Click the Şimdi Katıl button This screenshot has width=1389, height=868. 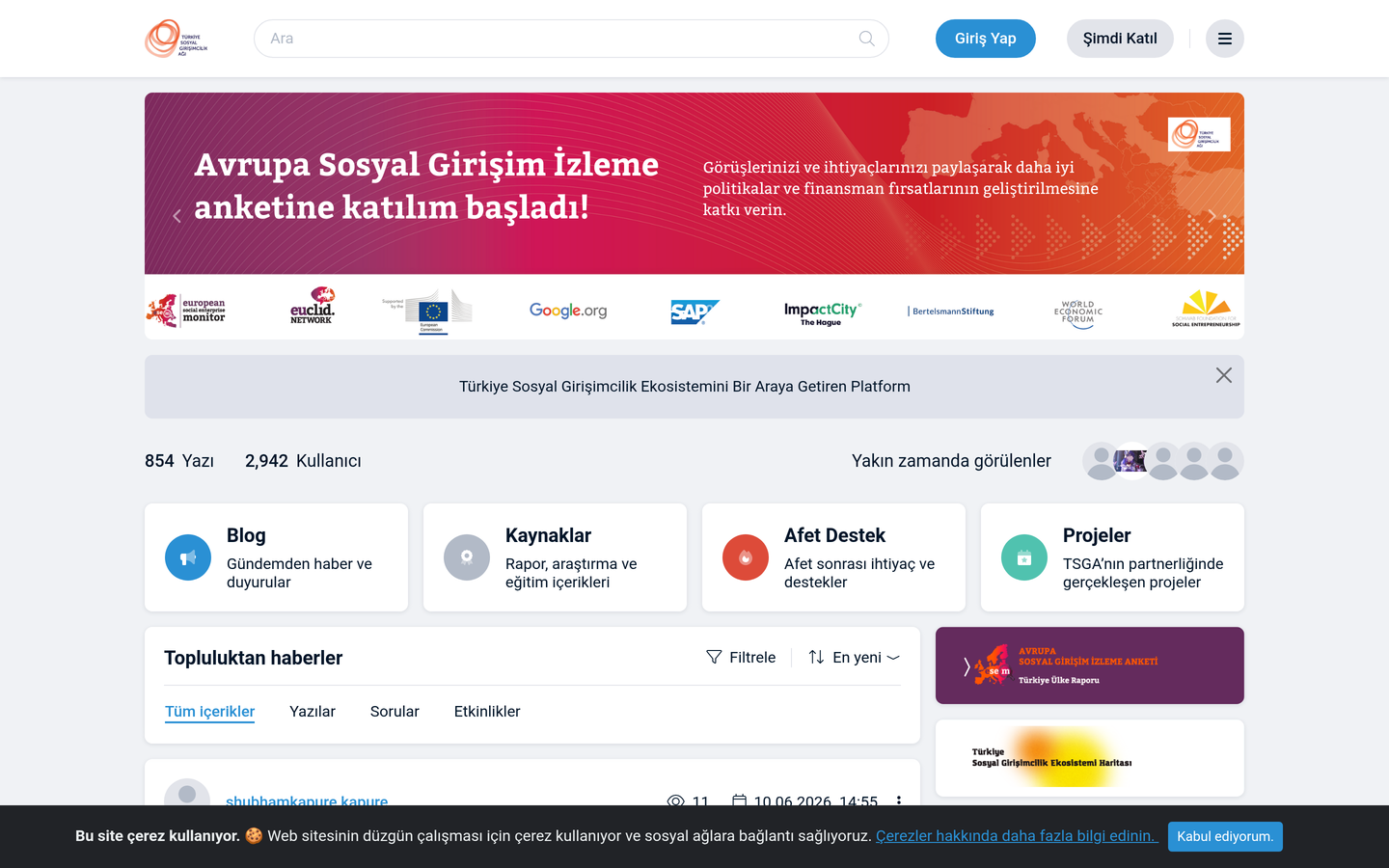1120,39
